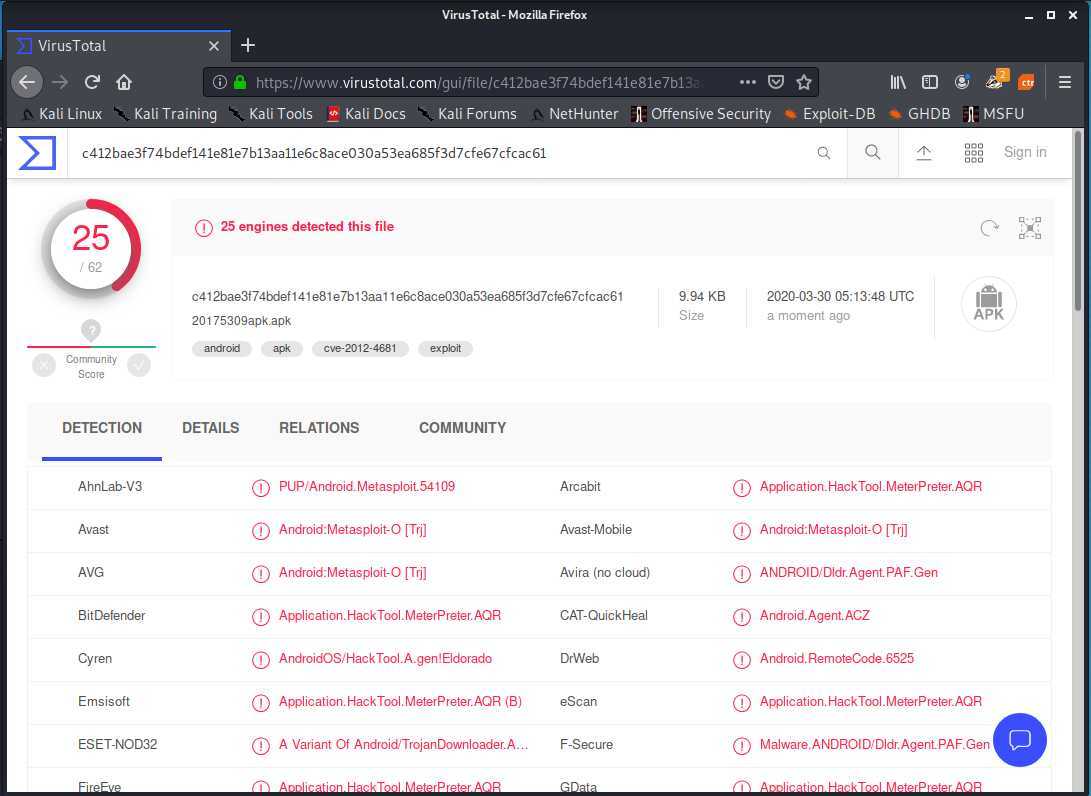
Task: Open the Firefox home page button
Action: (124, 82)
